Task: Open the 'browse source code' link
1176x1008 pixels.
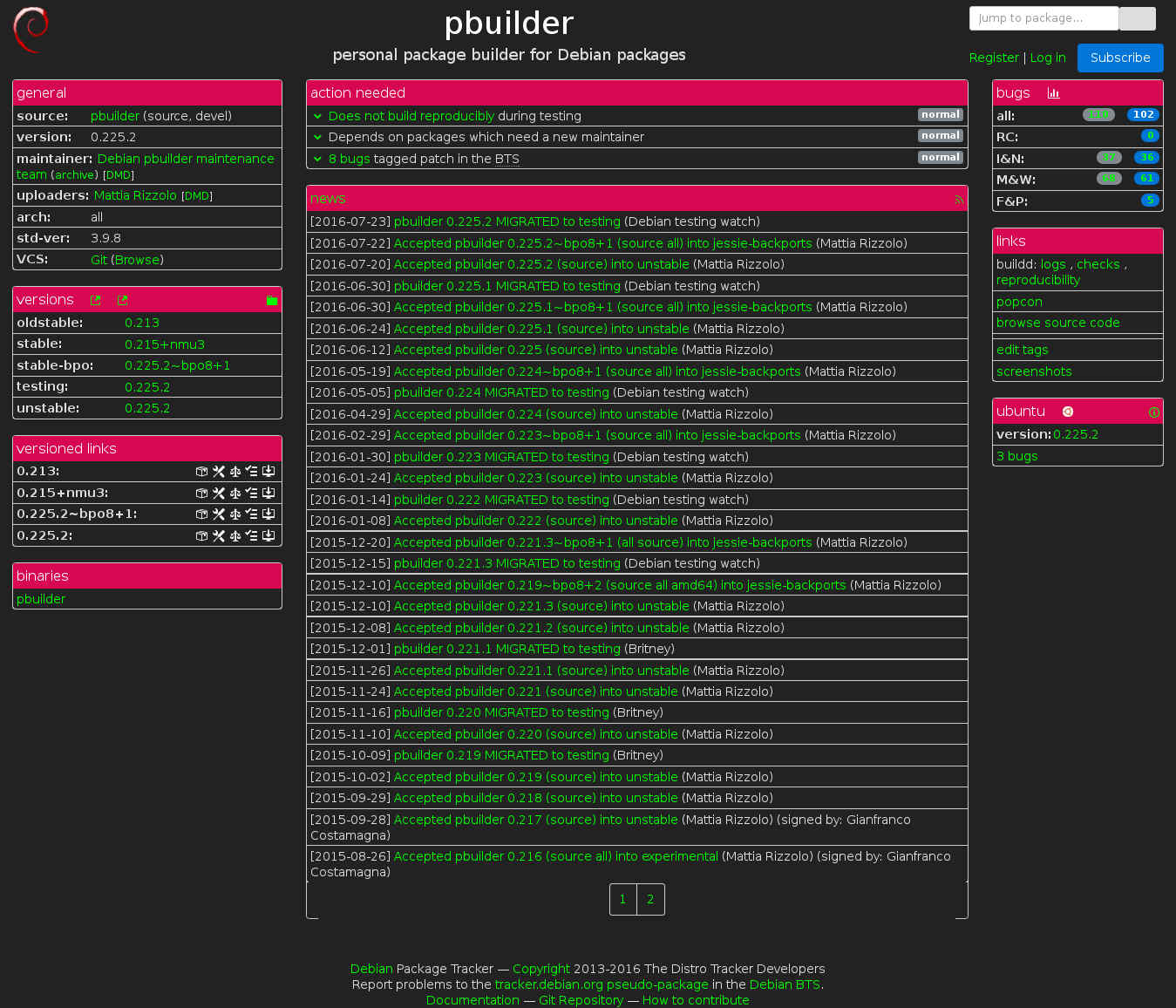Action: (1057, 323)
